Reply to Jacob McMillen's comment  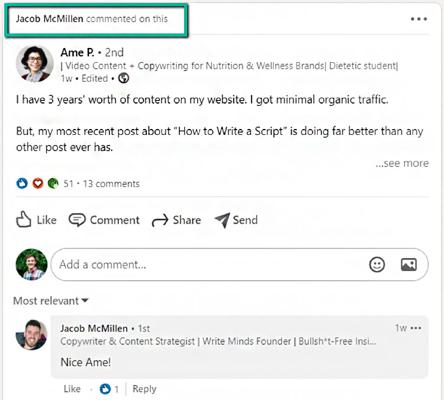point(144,389)
